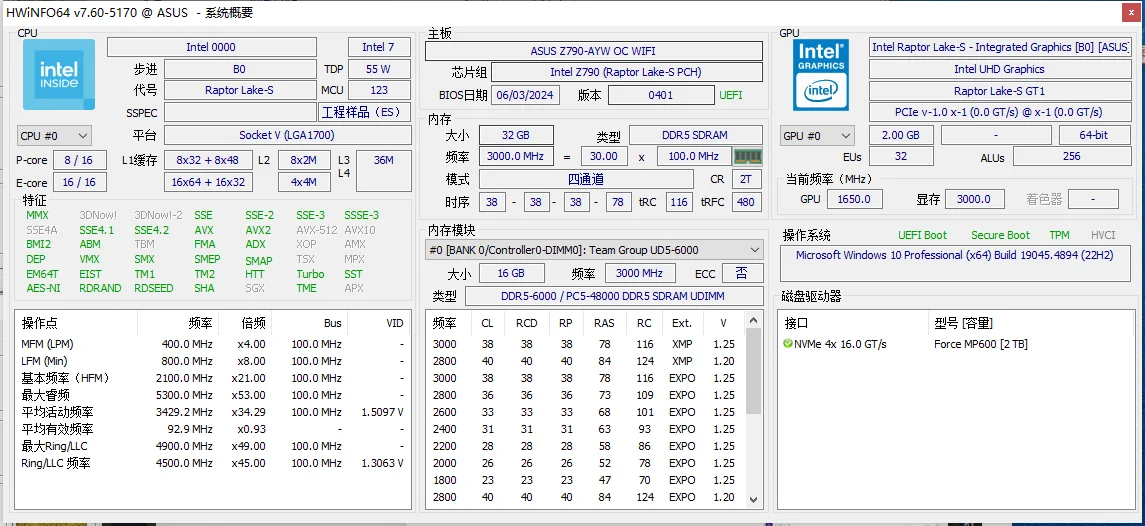This screenshot has width=1145, height=526.
Task: Open the CPU #0 selector dropdown
Action: coord(54,136)
